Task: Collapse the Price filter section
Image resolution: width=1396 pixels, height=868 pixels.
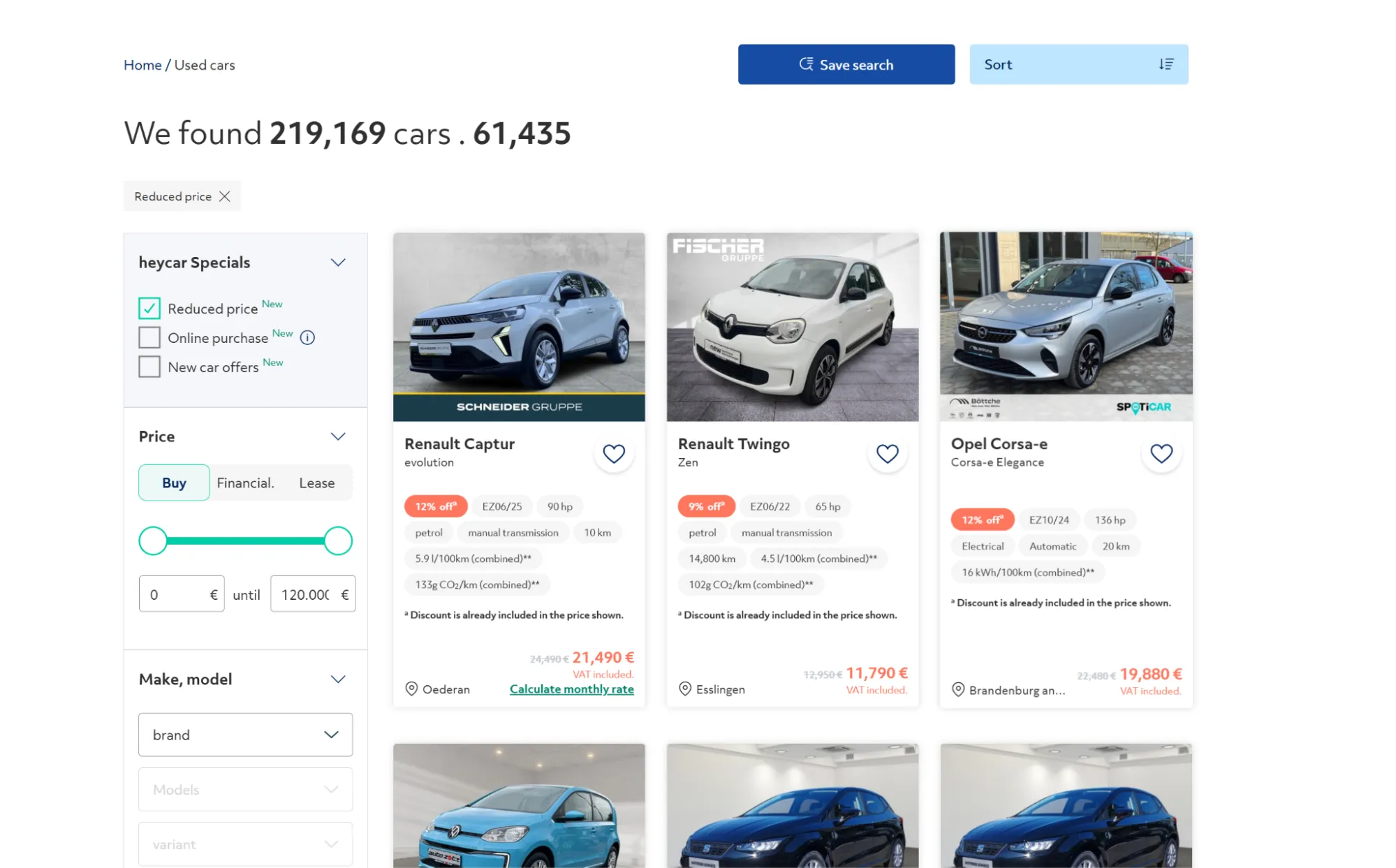Action: (x=338, y=436)
